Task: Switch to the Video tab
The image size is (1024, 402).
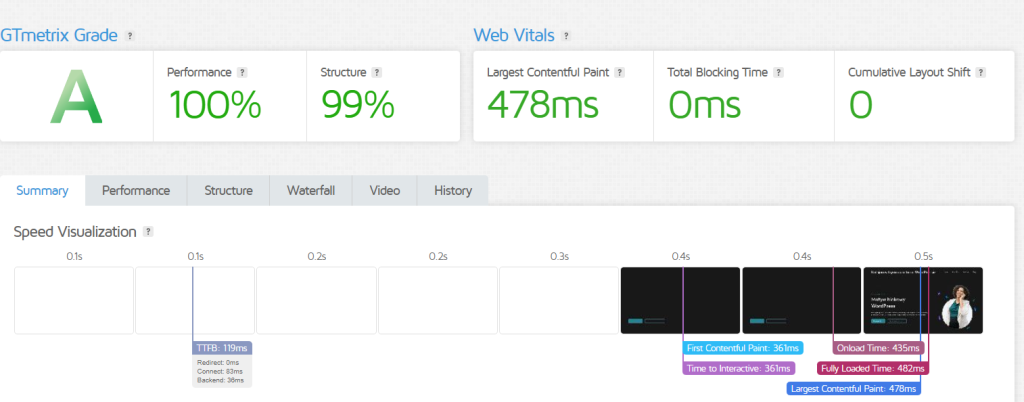Action: [x=385, y=191]
